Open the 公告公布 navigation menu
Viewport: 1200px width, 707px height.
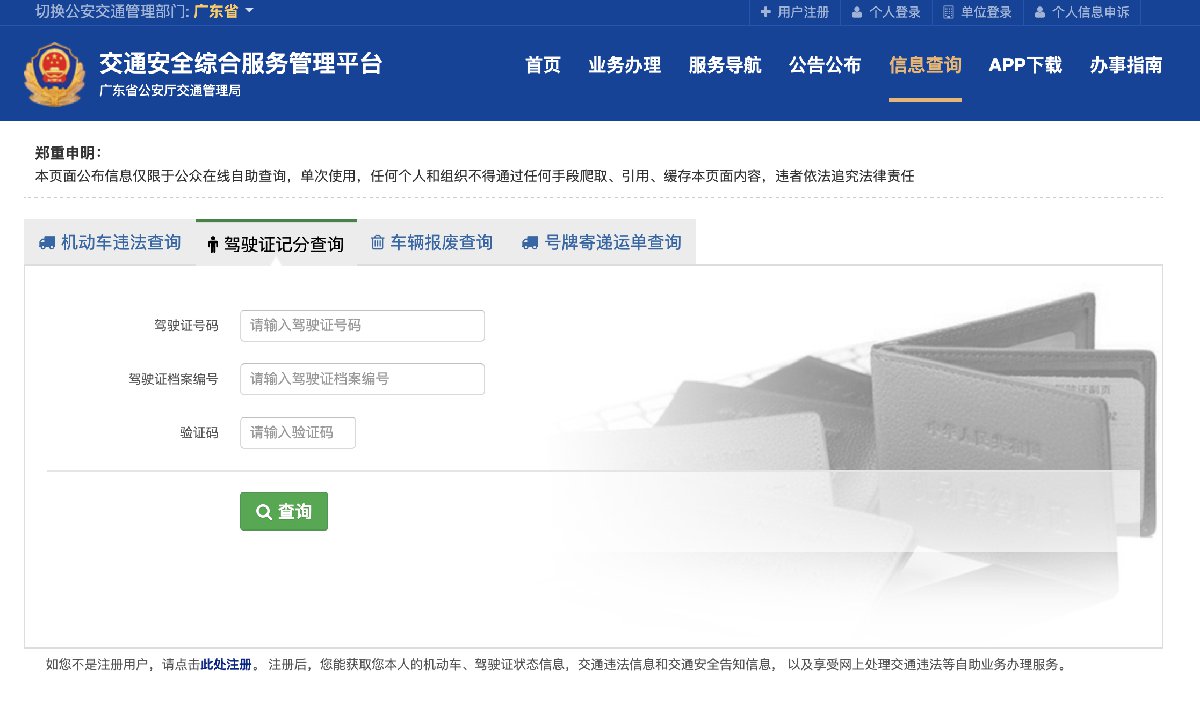coord(825,65)
